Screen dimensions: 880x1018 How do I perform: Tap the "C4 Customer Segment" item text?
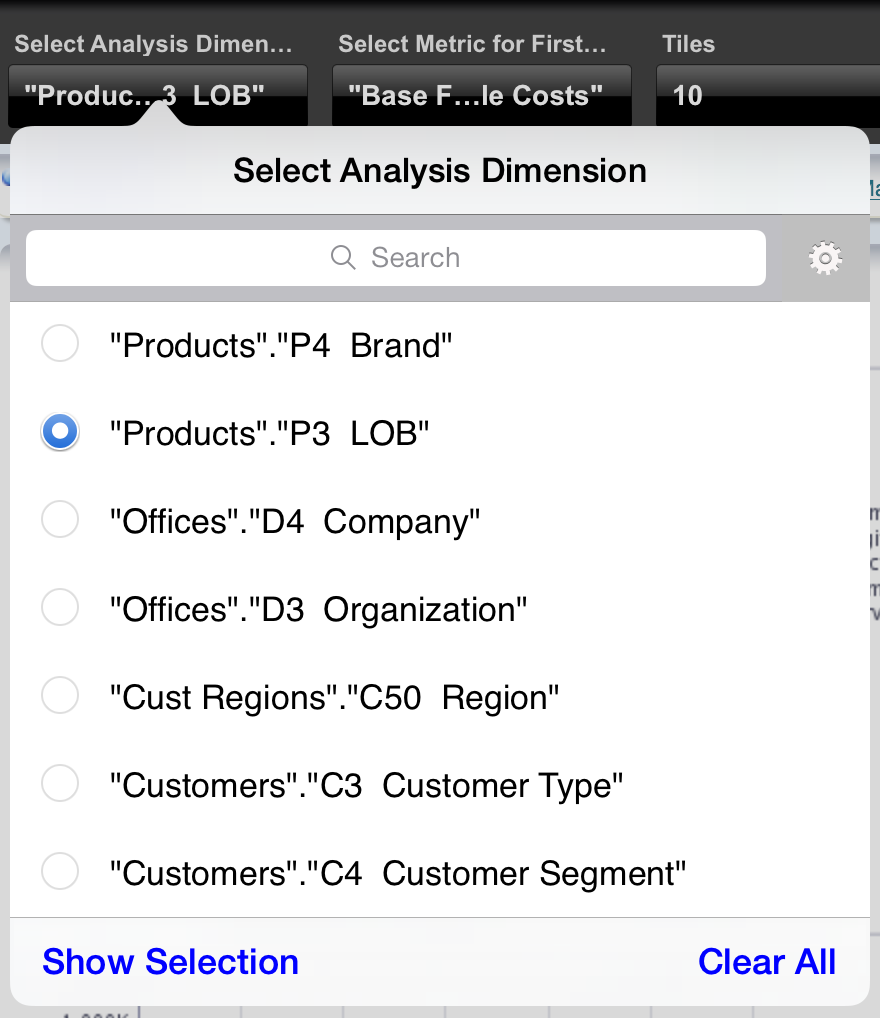point(397,874)
